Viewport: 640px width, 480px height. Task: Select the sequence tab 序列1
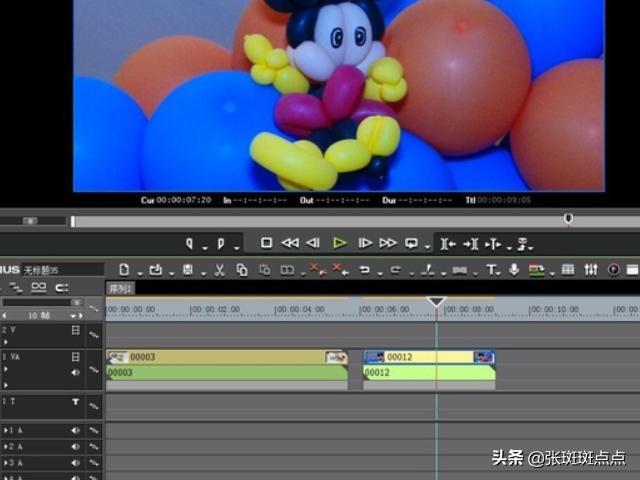pos(120,289)
